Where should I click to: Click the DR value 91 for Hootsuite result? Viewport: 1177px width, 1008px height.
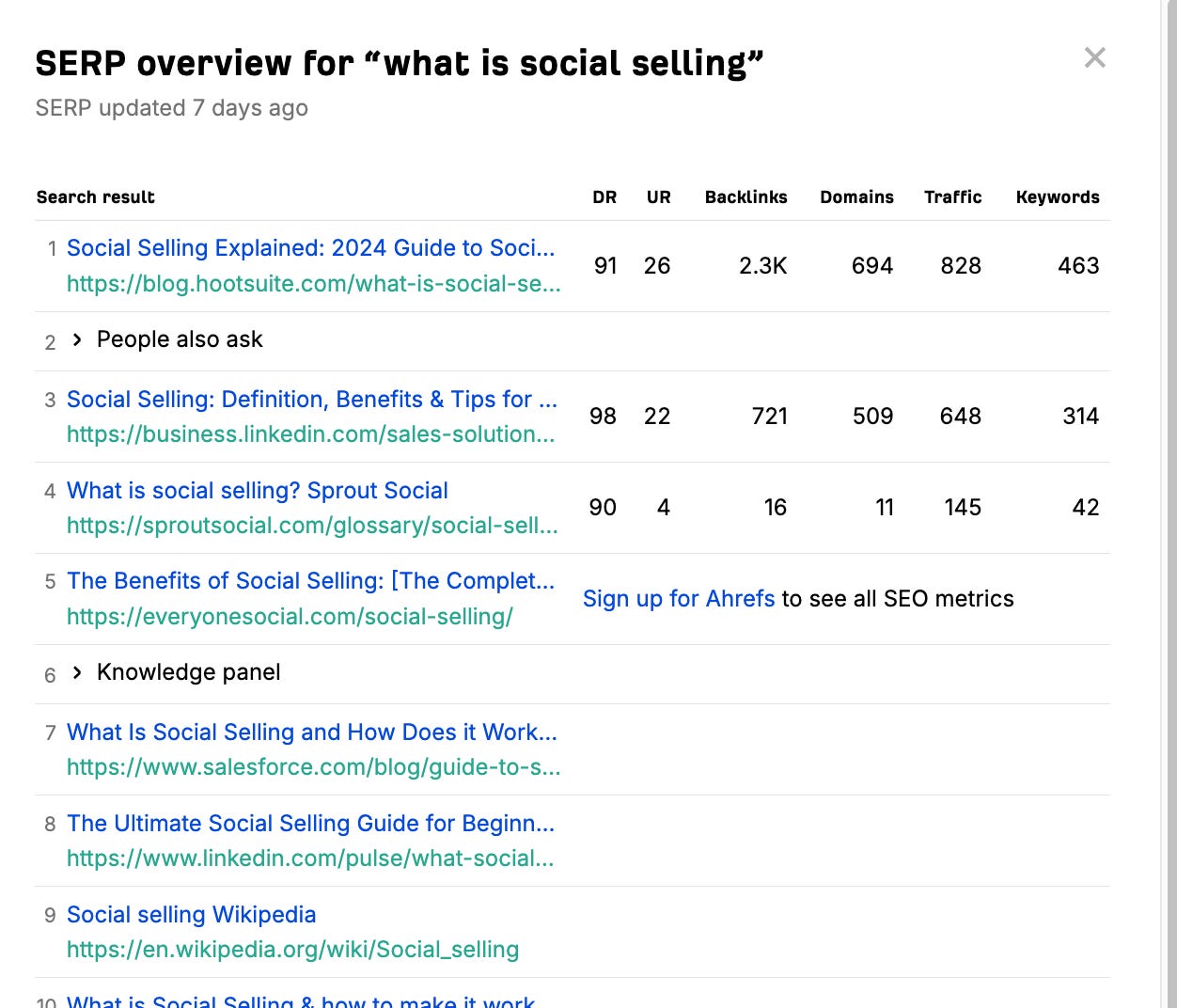pos(605,266)
